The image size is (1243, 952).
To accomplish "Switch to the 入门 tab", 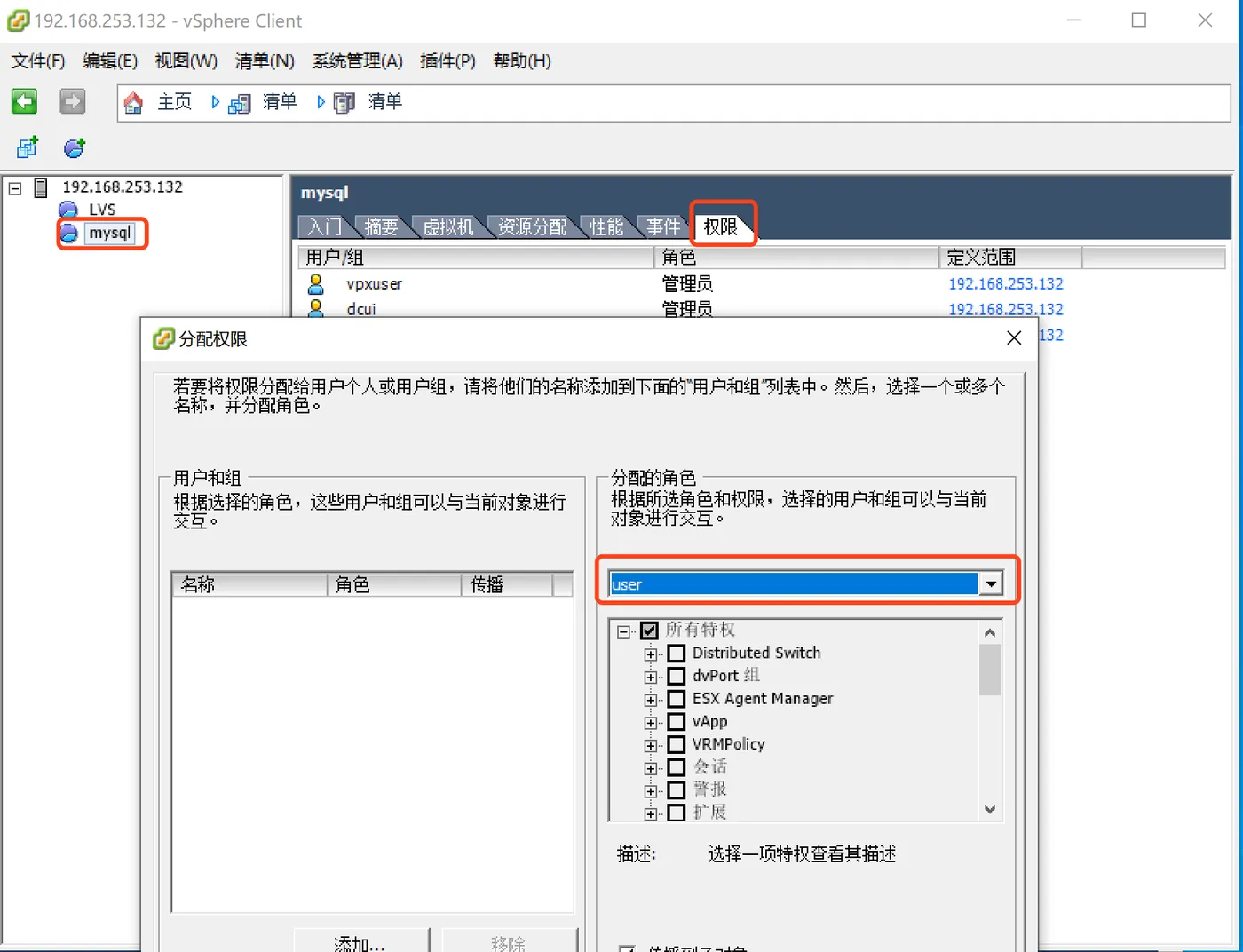I will tap(324, 227).
